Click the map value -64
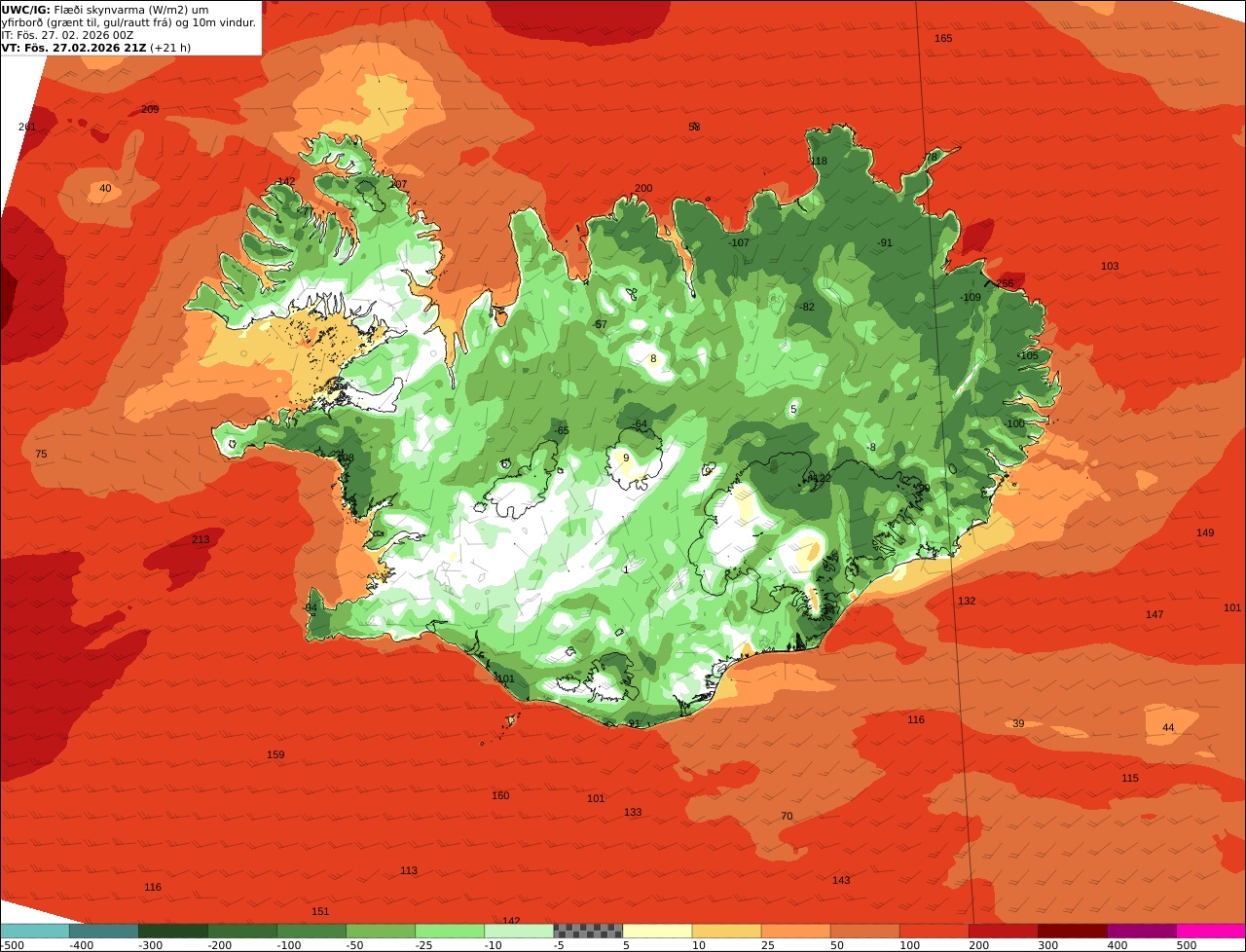This screenshot has width=1246, height=952. tap(640, 424)
